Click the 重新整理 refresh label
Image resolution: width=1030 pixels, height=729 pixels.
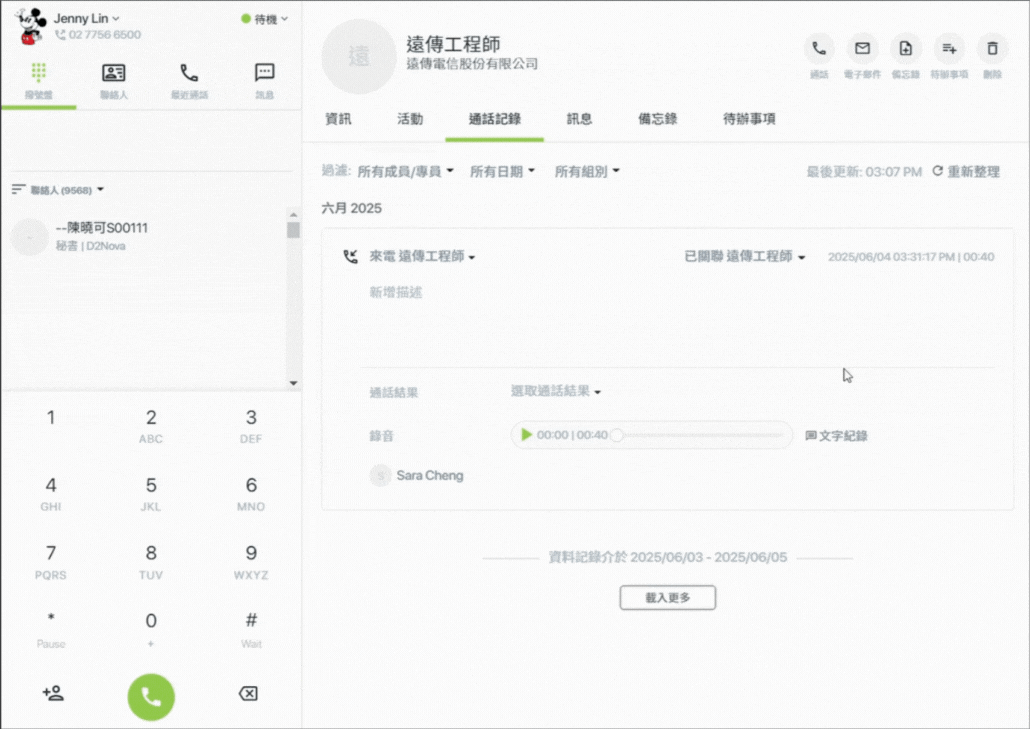tap(974, 171)
